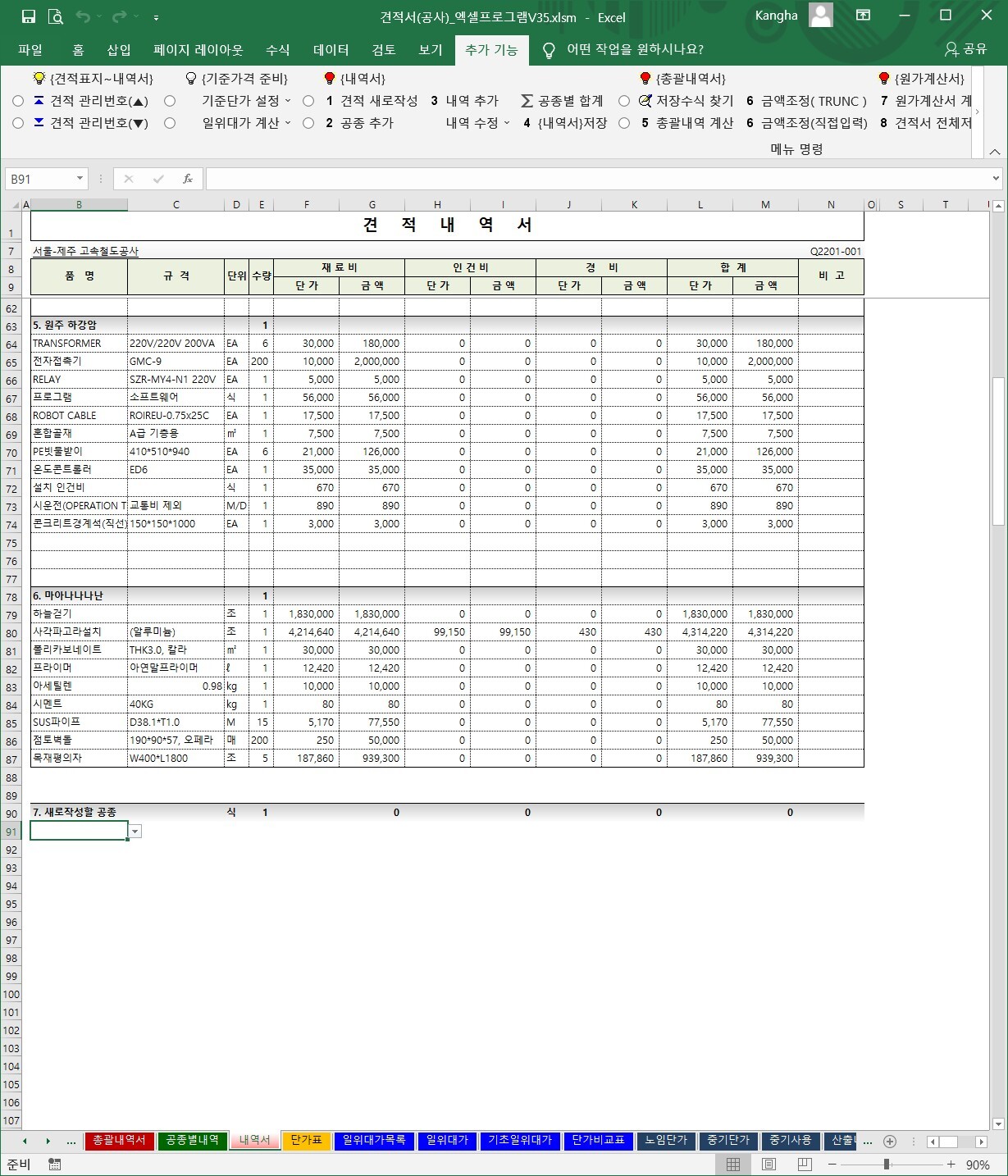Expand the formula bar chevron
Image resolution: width=1008 pixels, height=1176 pixels.
(997, 179)
